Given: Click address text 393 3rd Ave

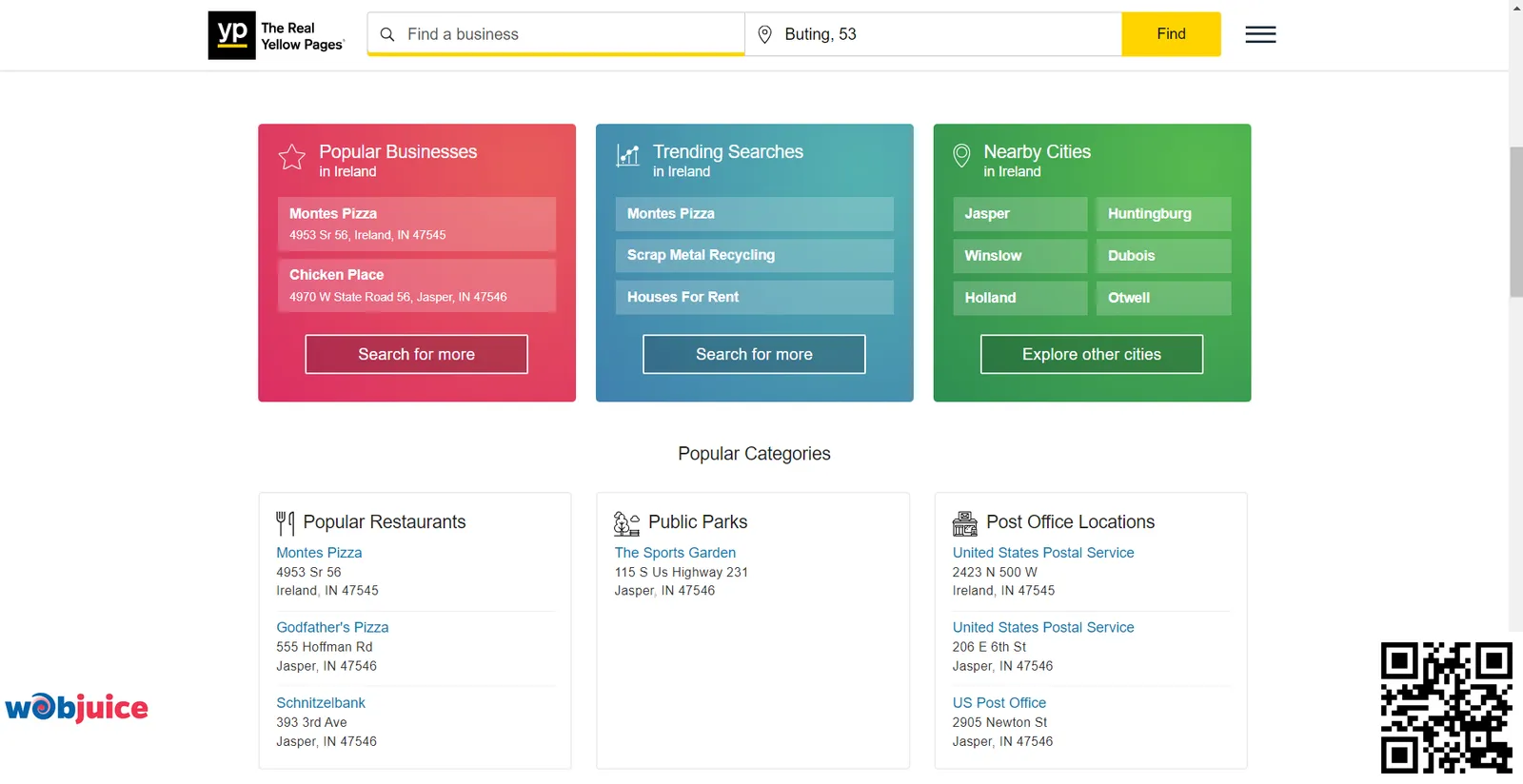Looking at the screenshot, I should point(311,723).
